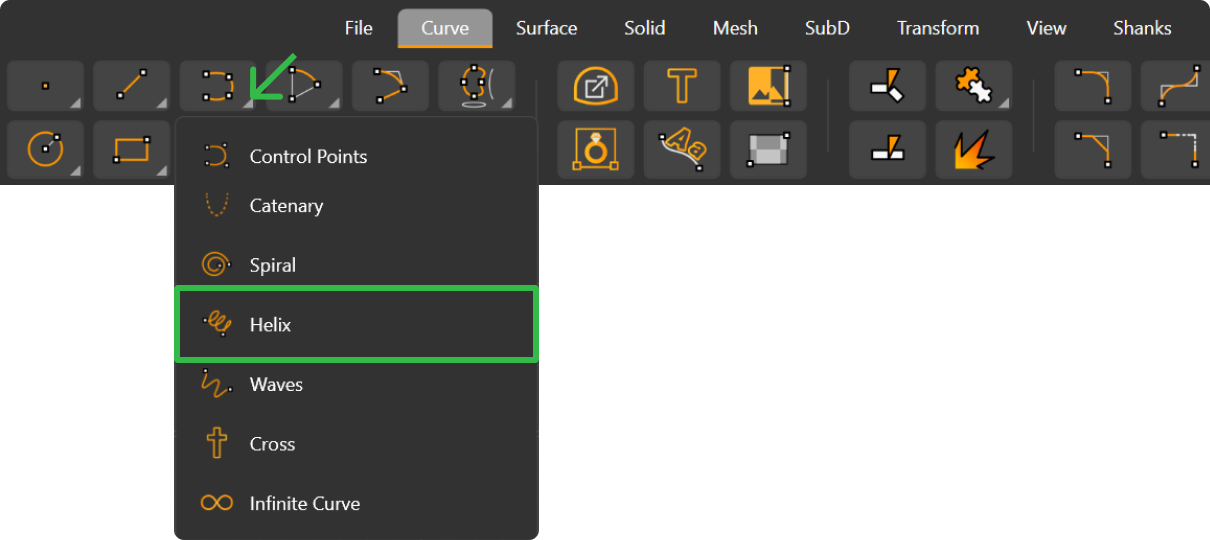Screen dimensions: 1210x540
Task: Click the Text on curve icon
Action: (x=682, y=150)
